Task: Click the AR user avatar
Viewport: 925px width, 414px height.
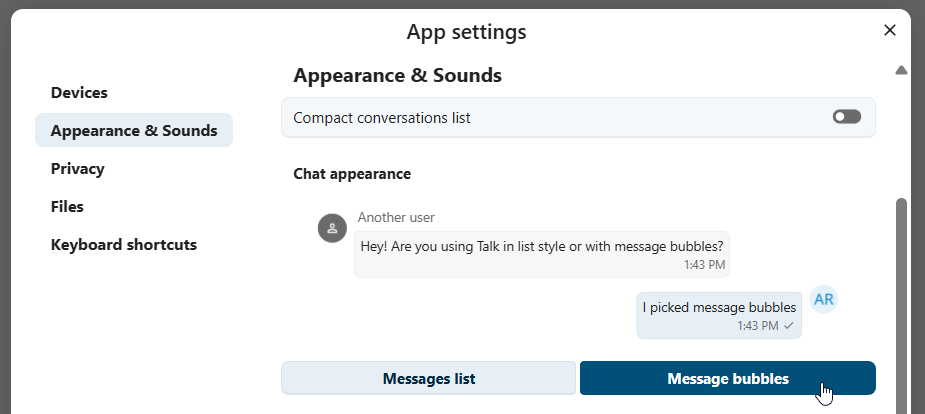Action: coord(823,299)
